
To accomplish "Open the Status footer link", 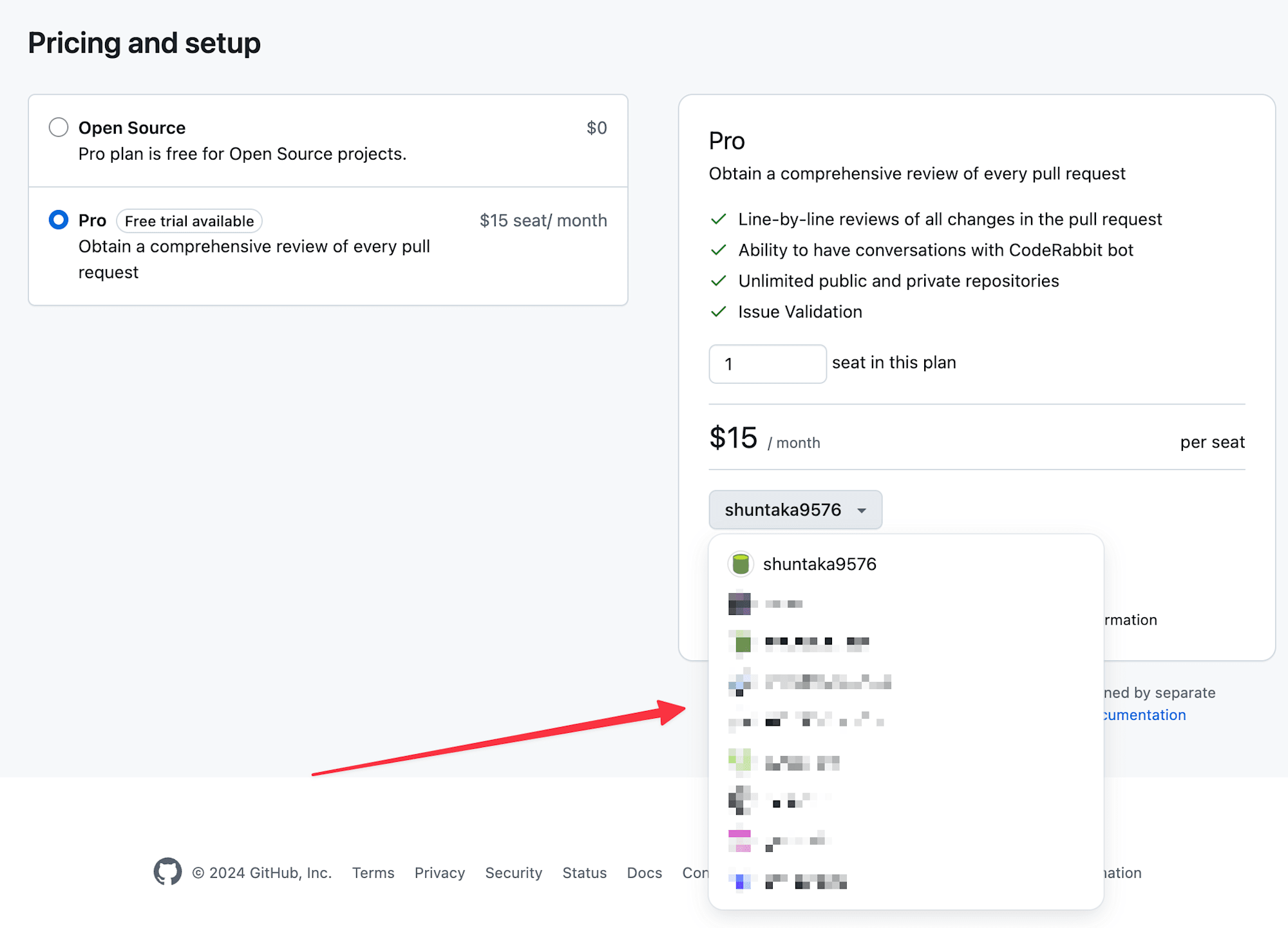I will pos(585,873).
